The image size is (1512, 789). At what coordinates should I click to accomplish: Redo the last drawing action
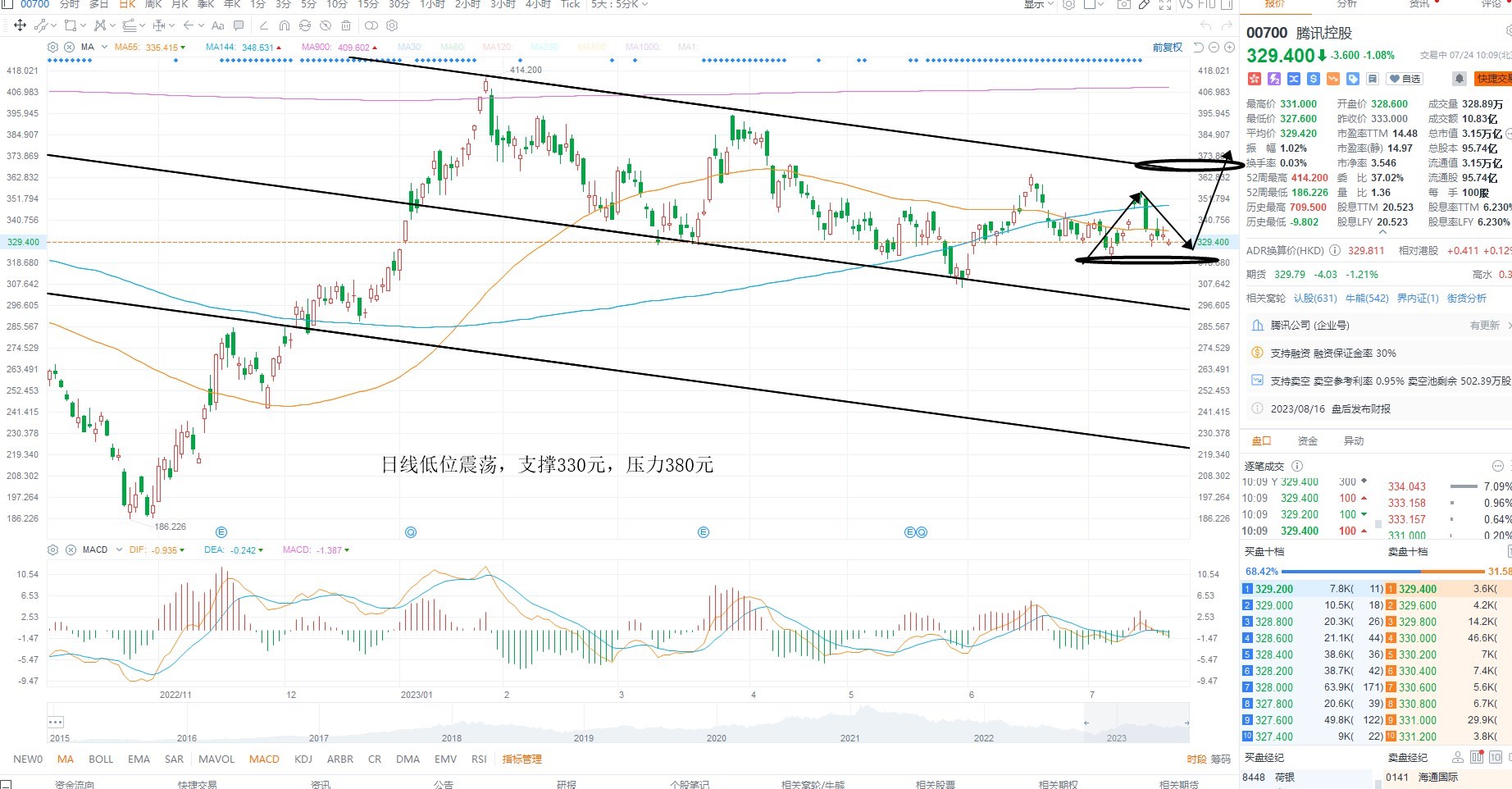click(1227, 25)
